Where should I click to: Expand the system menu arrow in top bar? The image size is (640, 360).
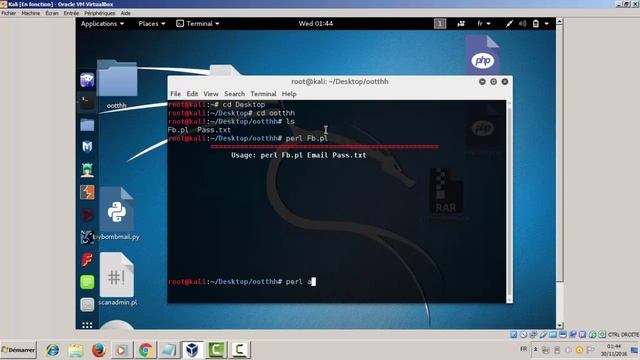(x=547, y=24)
